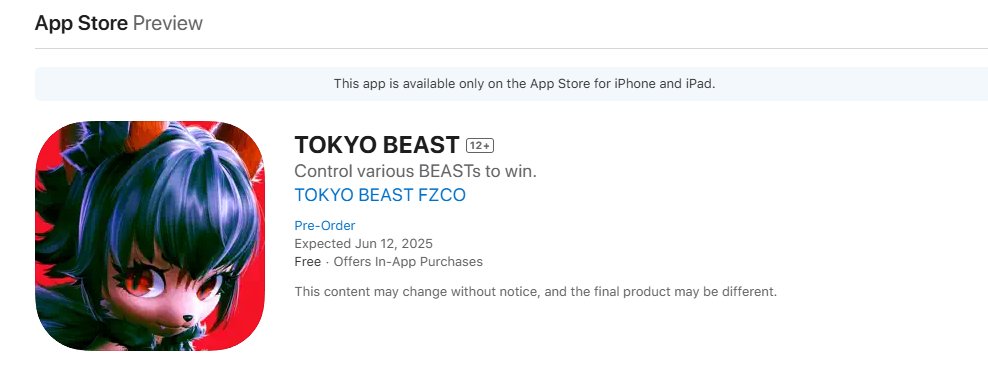Open the TOKYO BEAST FZCO developer page
This screenshot has width=988, height=374.
380,195
